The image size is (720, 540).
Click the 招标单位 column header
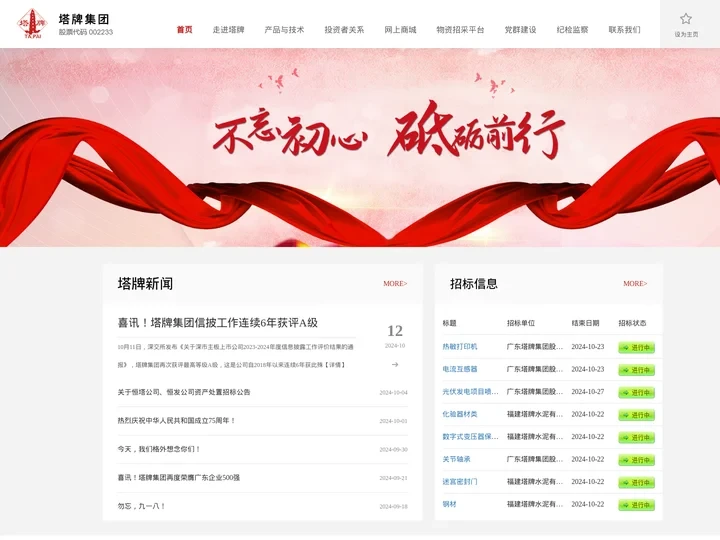pyautogui.click(x=521, y=323)
